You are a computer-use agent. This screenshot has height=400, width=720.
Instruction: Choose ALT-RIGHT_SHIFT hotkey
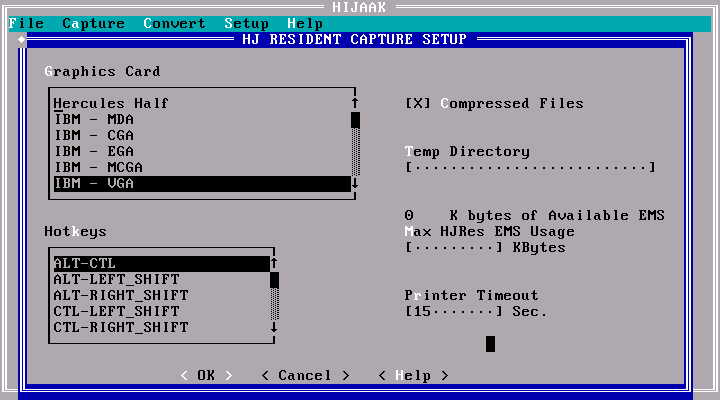162,296
